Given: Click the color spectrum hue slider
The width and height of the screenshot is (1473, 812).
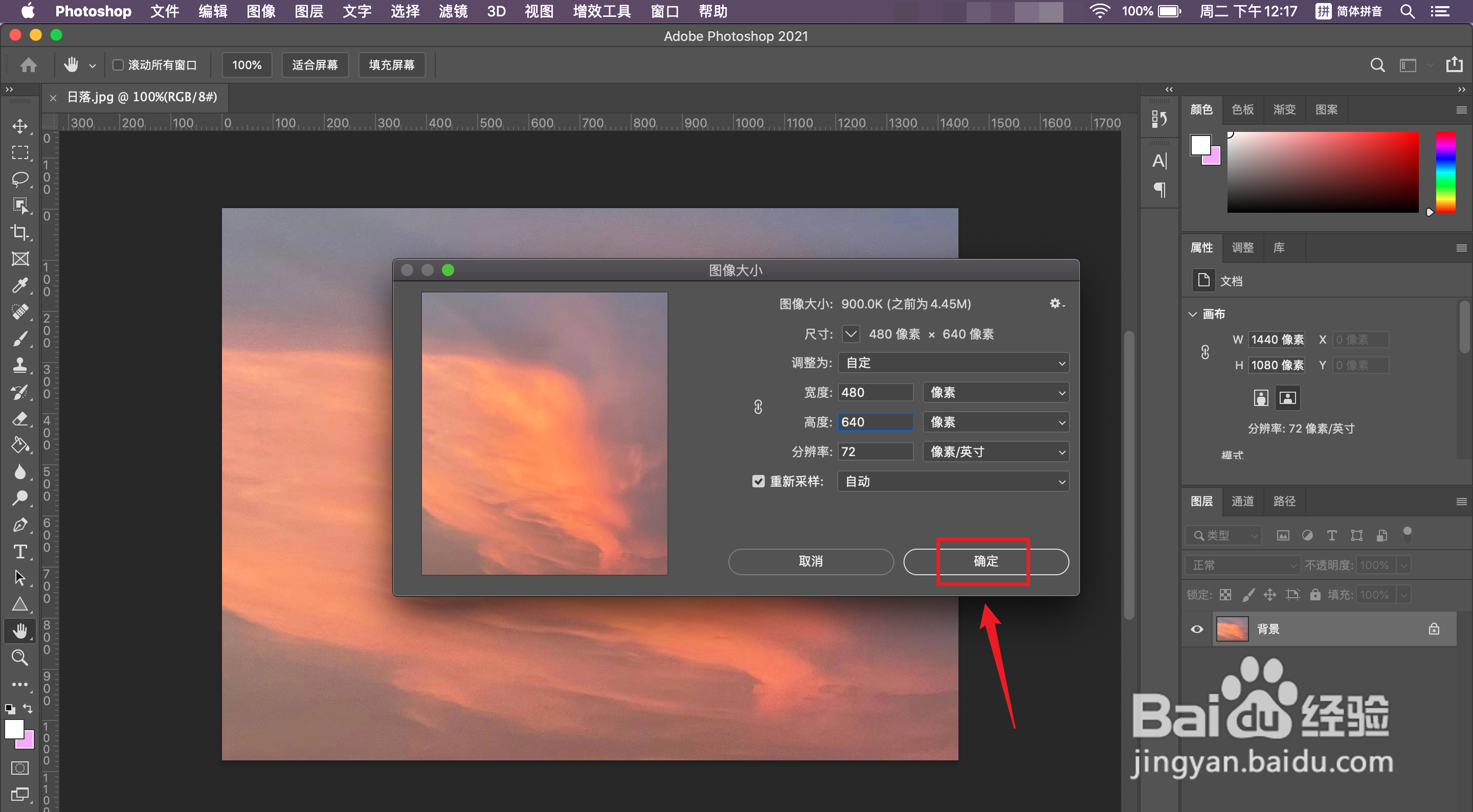Looking at the screenshot, I should pyautogui.click(x=1445, y=172).
